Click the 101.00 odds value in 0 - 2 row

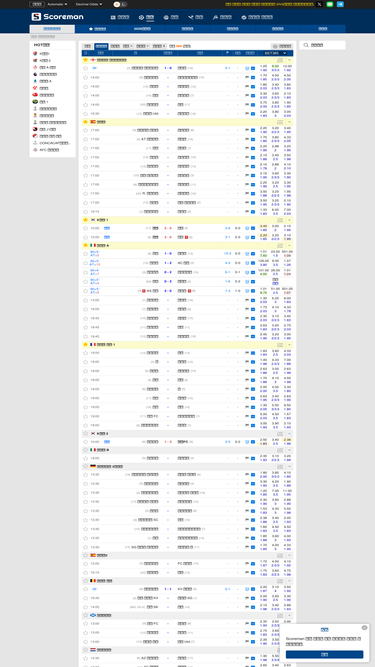(x=264, y=270)
